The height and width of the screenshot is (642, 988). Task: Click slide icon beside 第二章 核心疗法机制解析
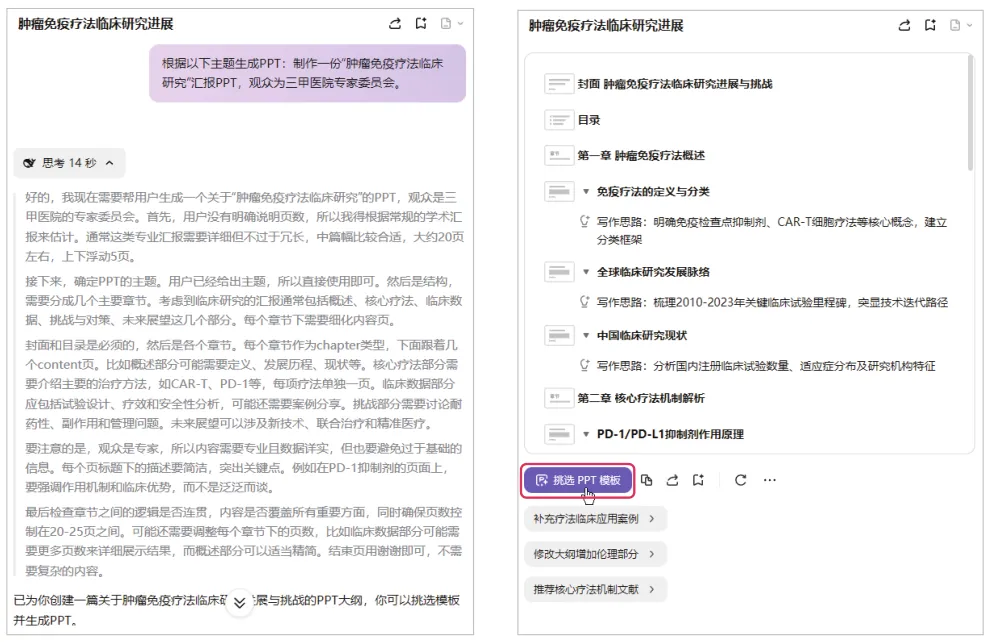pyautogui.click(x=558, y=398)
